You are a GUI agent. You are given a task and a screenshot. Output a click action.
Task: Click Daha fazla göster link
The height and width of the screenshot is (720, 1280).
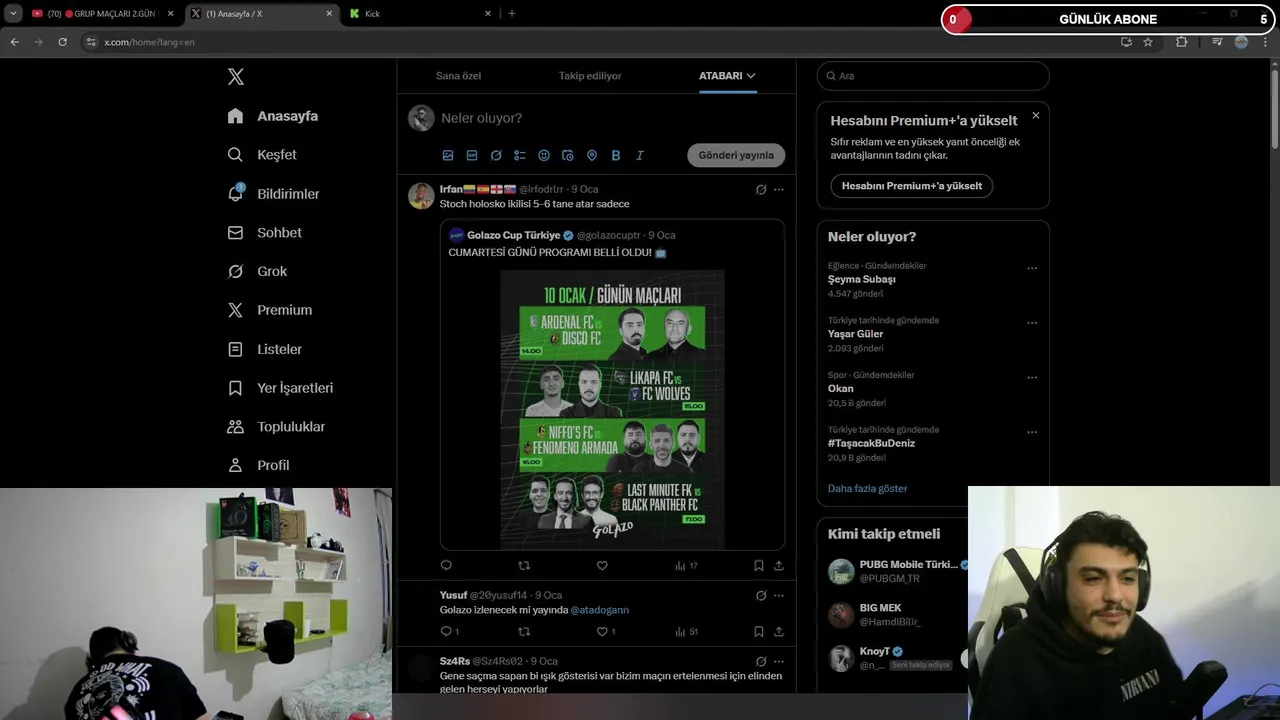tap(867, 489)
